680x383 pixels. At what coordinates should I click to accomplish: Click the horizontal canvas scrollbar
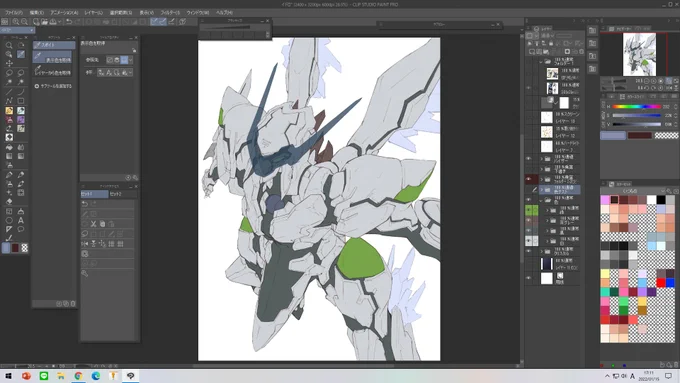coord(294,366)
